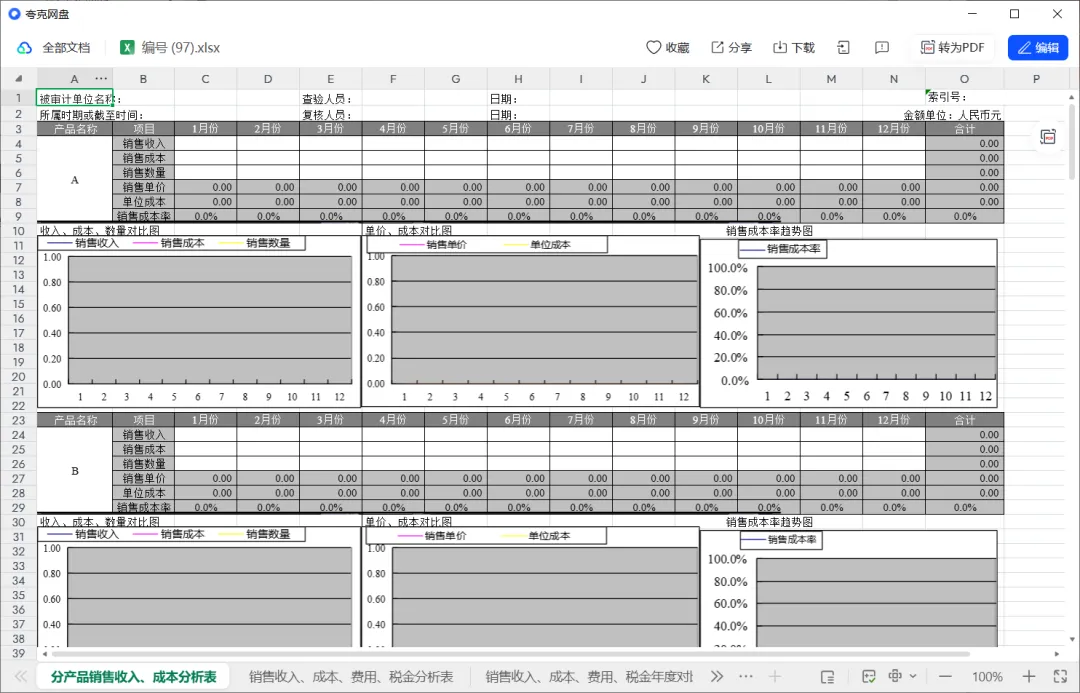Screen dimensions: 1080x693
Task: Zoom out with the minus icon
Action: pyautogui.click(x=945, y=676)
